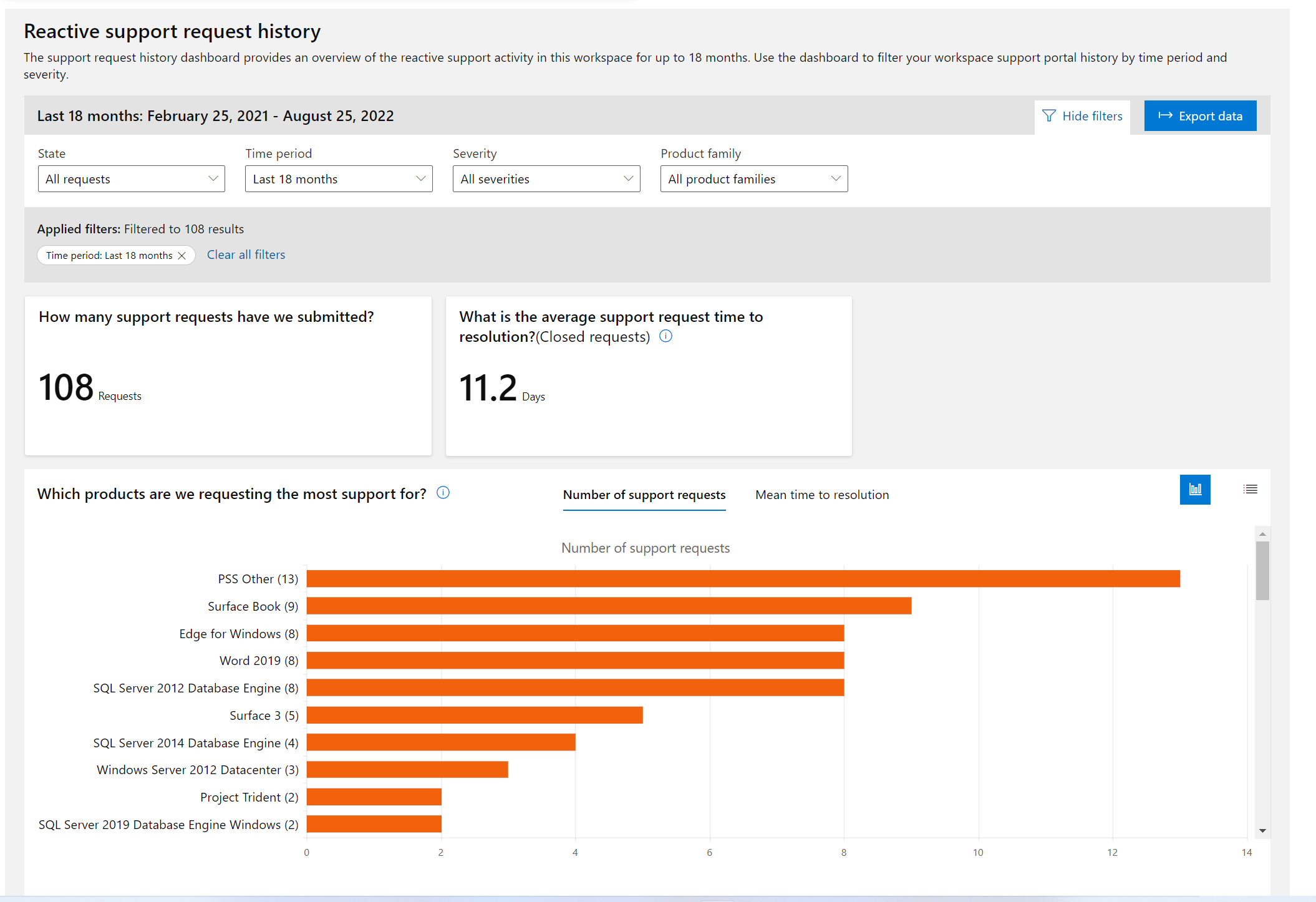Click the Edge for Windows (8) label

239,634
